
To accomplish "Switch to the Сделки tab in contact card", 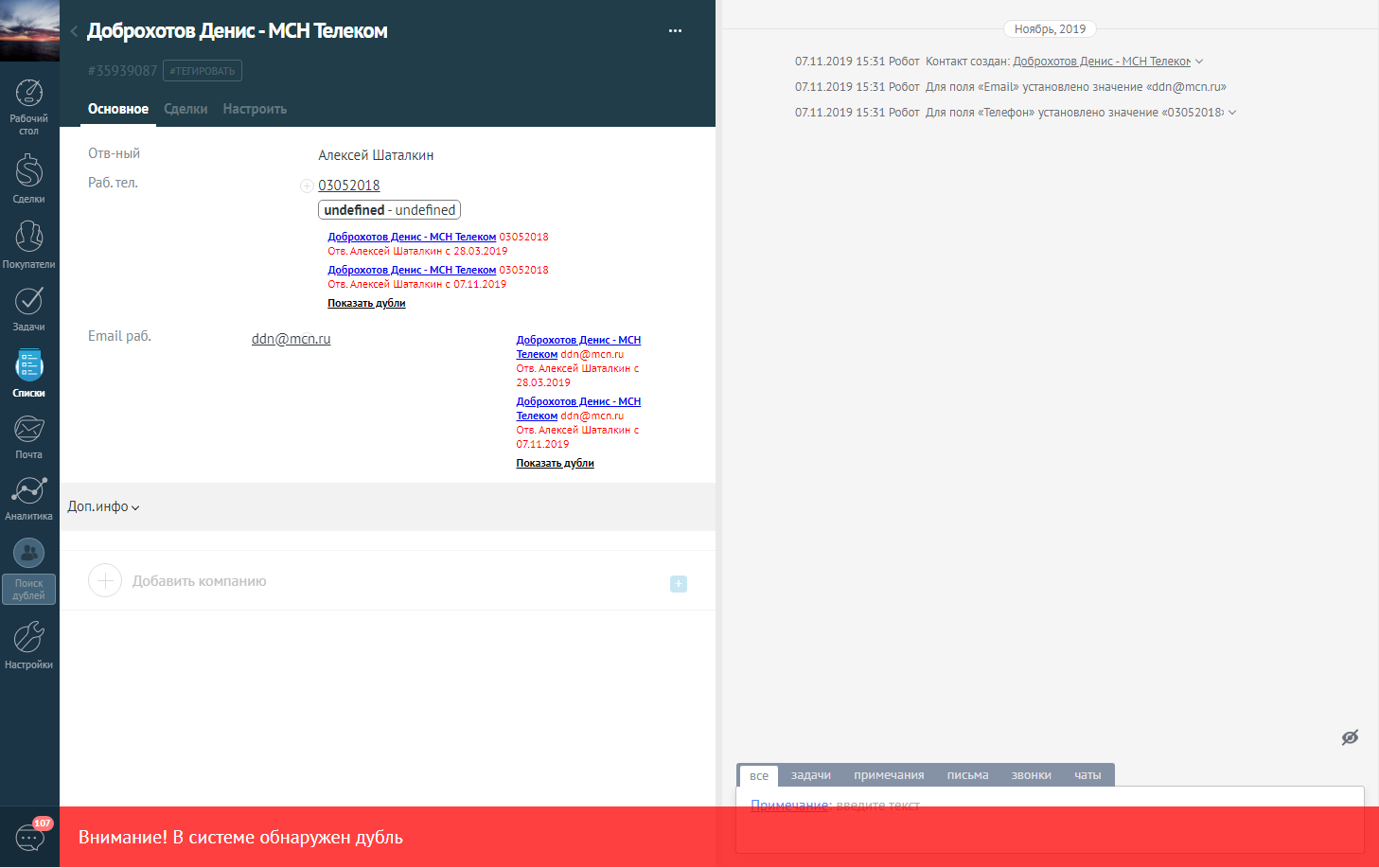I will [186, 109].
